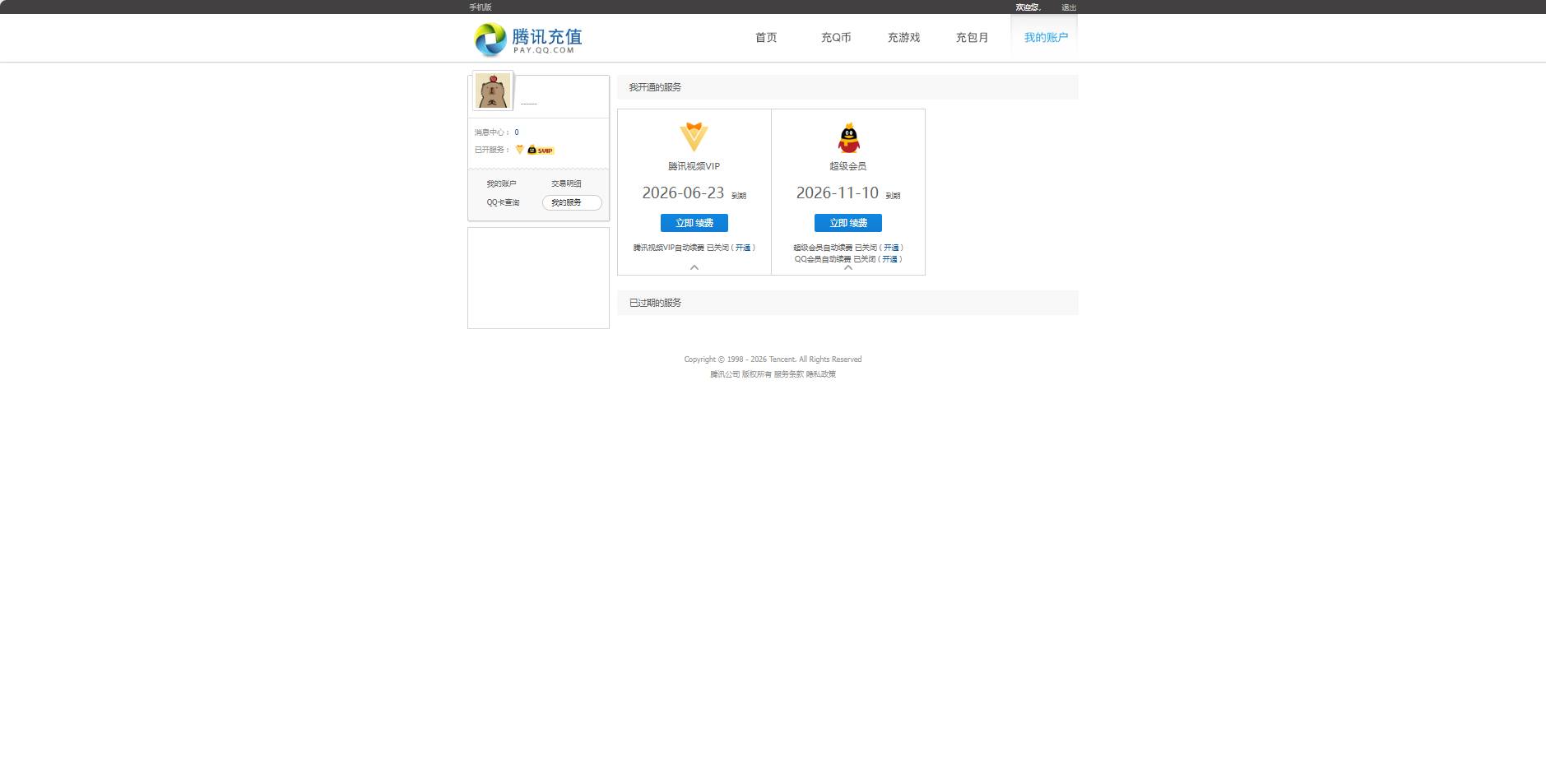Click the 腾讯视频VIP service name
1546x784 pixels.
[x=694, y=166]
